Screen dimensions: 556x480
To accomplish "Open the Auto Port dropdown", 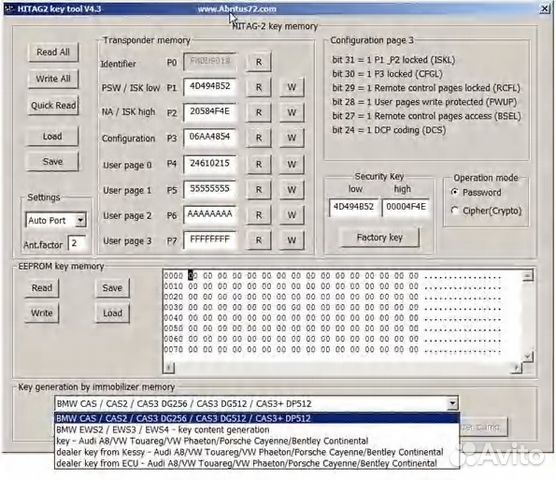I will pyautogui.click(x=81, y=220).
